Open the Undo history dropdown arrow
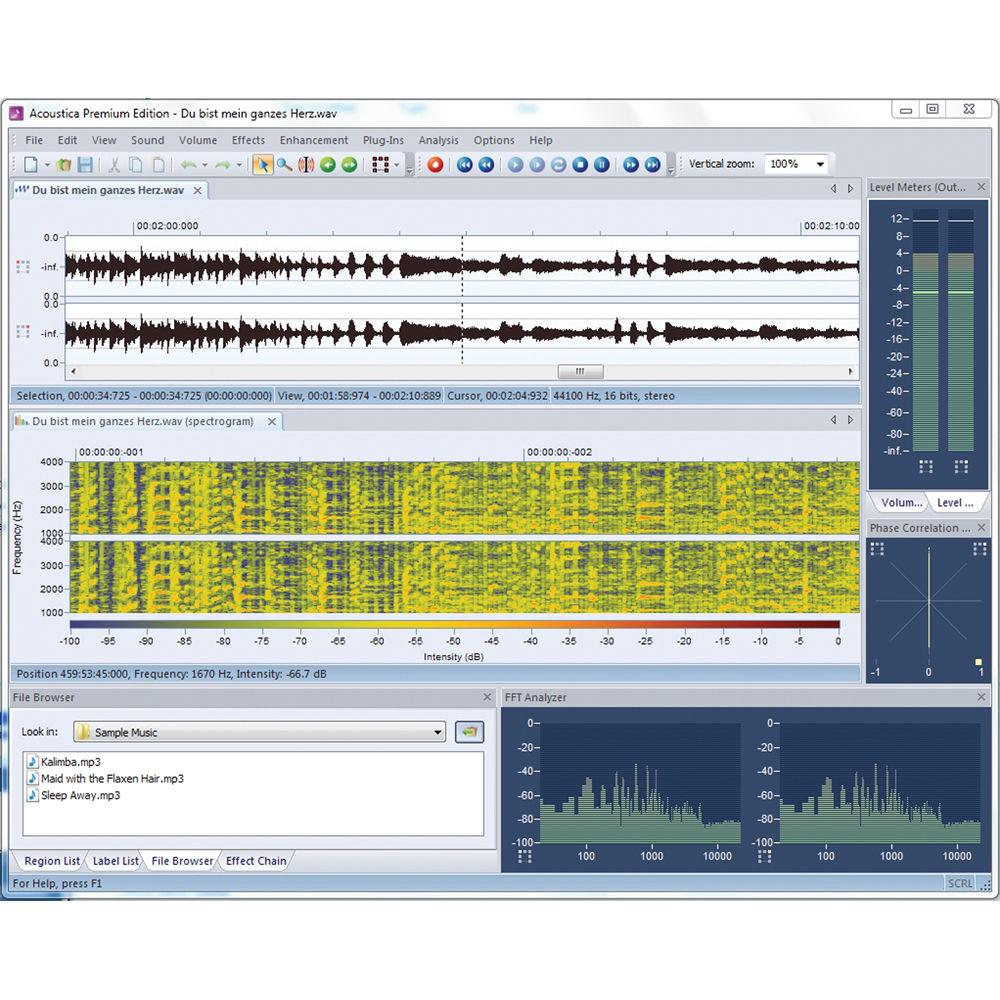 click(x=204, y=164)
